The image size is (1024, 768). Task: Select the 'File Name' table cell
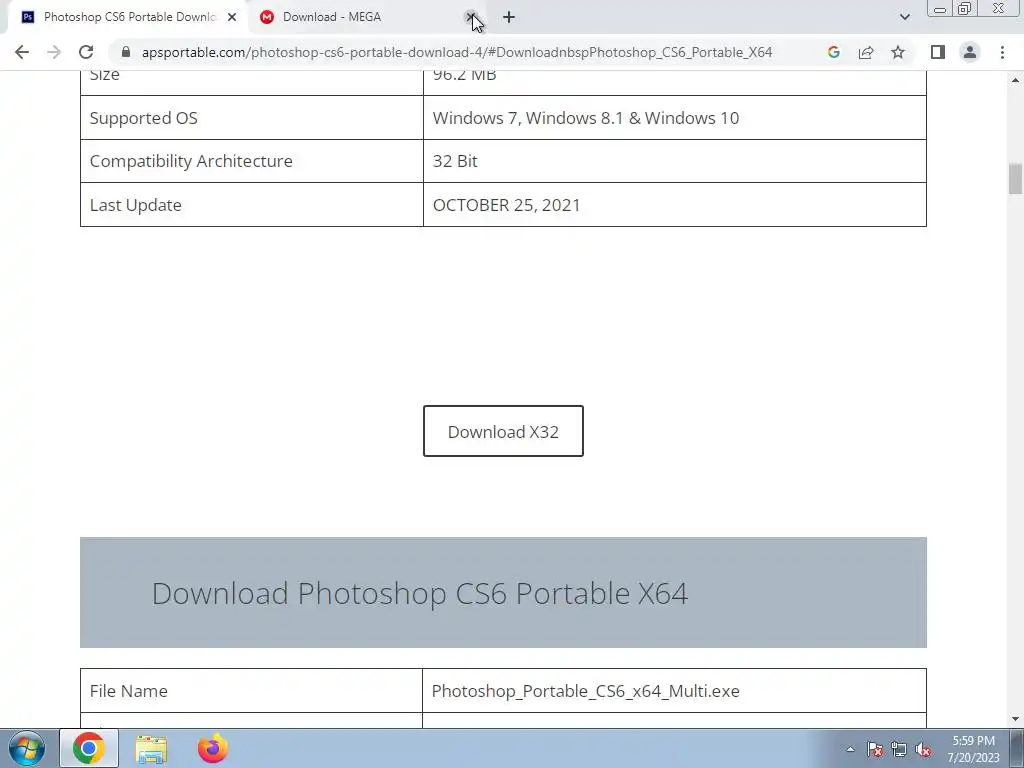(251, 690)
